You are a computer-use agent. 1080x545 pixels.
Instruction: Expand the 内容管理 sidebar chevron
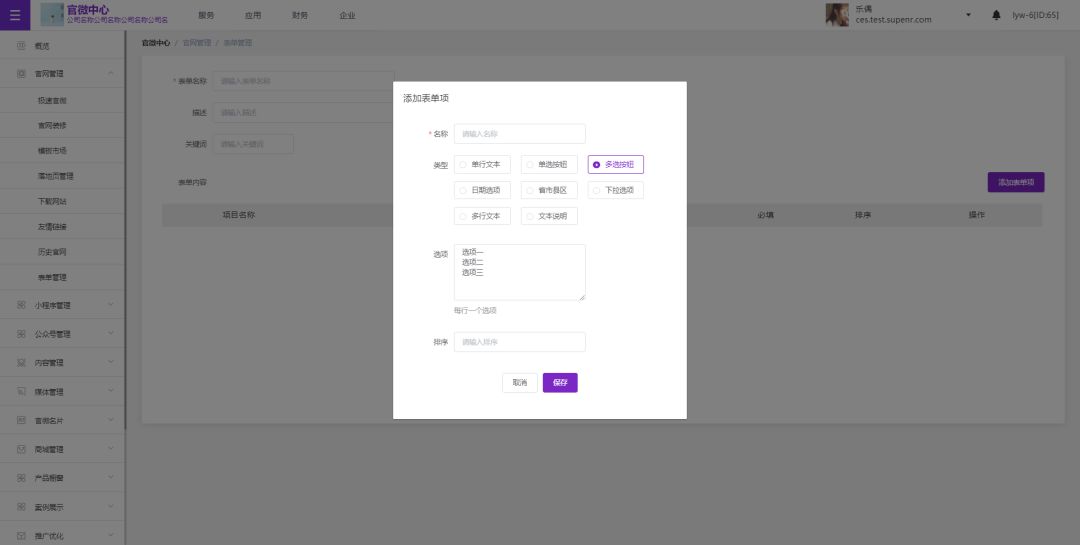click(110, 363)
